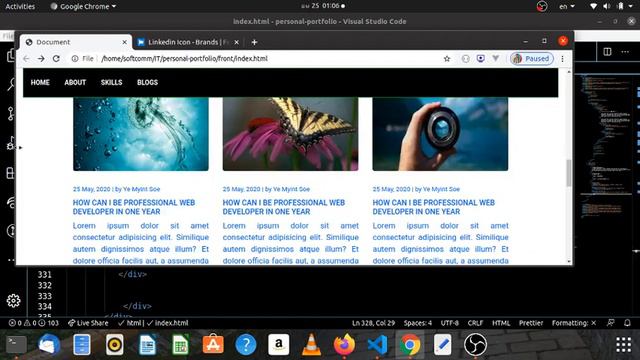
Task: Click HTML language mode status
Action: click(501, 323)
